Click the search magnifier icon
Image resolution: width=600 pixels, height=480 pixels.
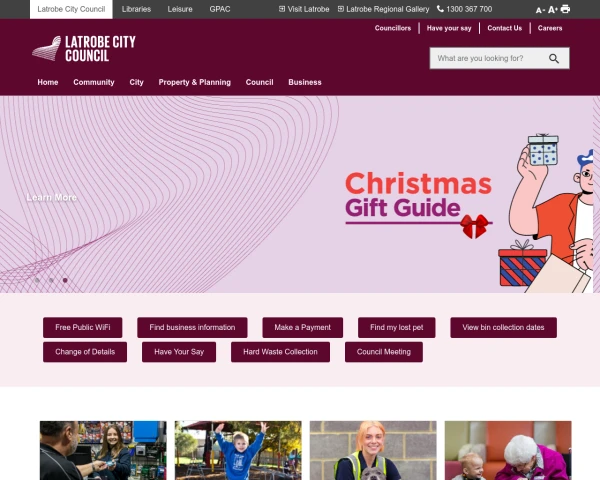click(554, 59)
